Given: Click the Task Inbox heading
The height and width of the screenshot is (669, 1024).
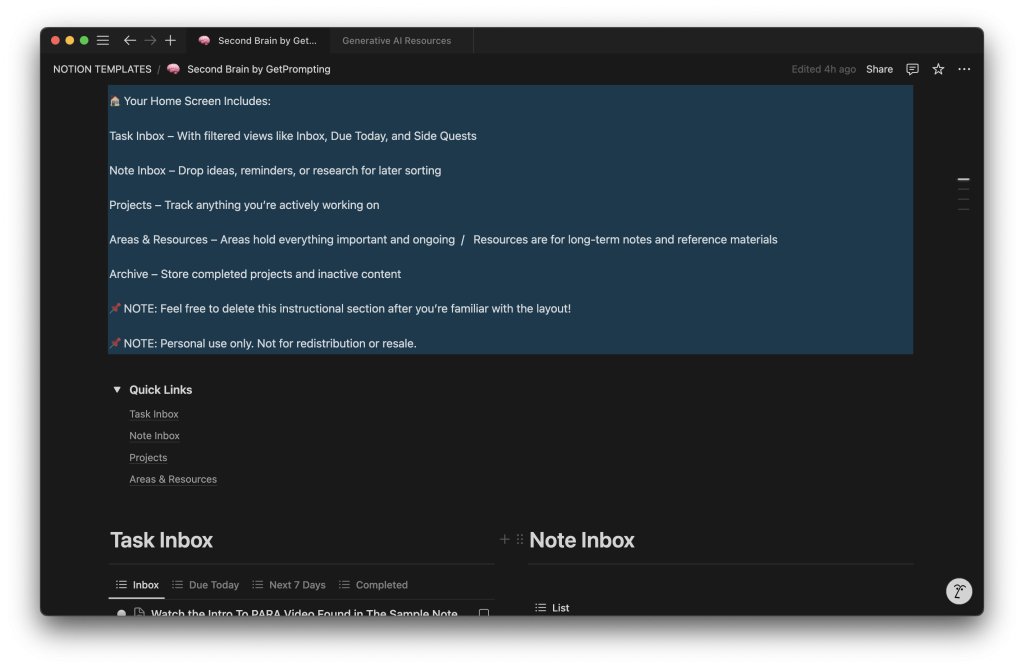Looking at the screenshot, I should 161,540.
